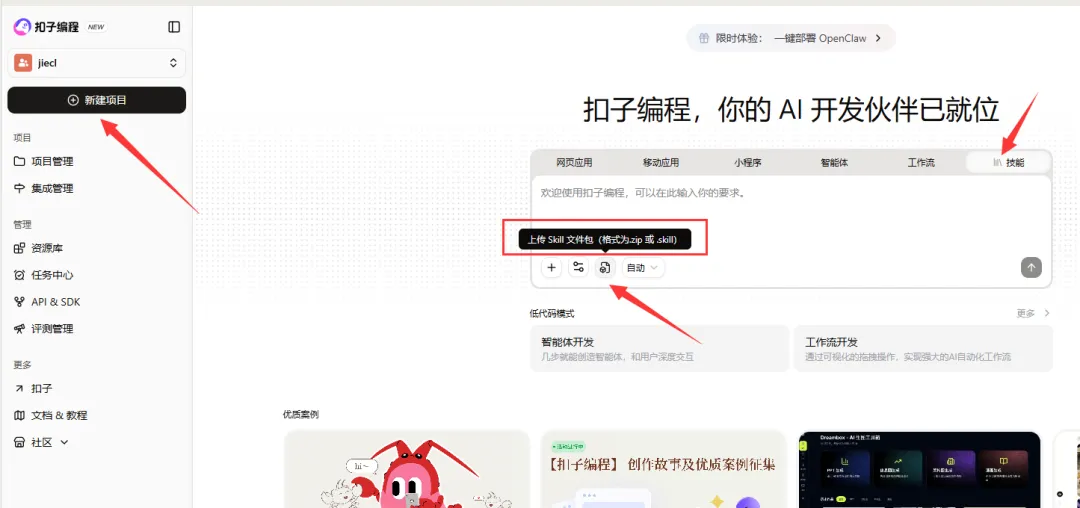Open the 工作流开发 card

tap(923, 348)
